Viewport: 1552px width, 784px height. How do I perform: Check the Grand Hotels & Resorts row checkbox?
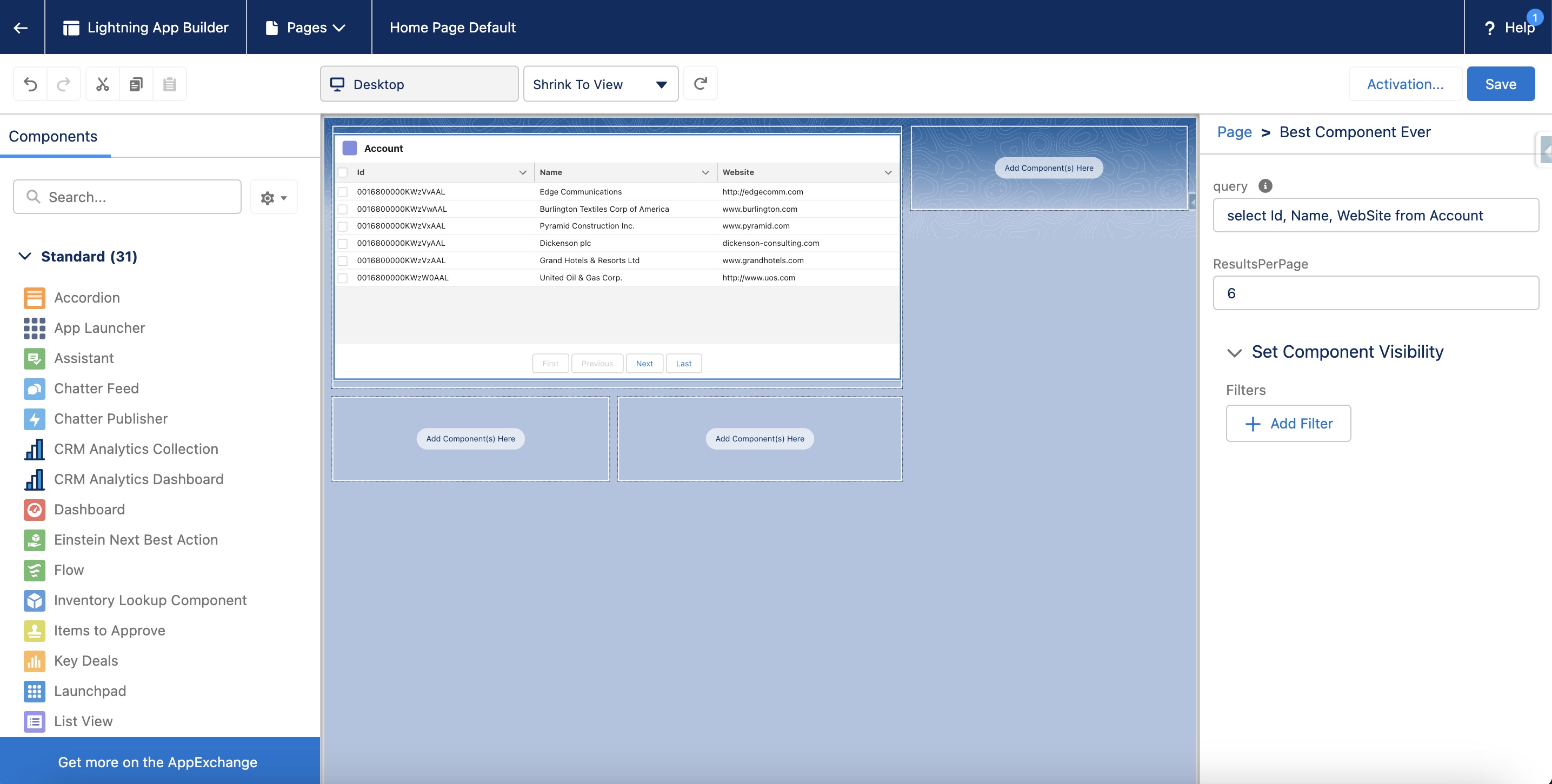click(x=343, y=261)
